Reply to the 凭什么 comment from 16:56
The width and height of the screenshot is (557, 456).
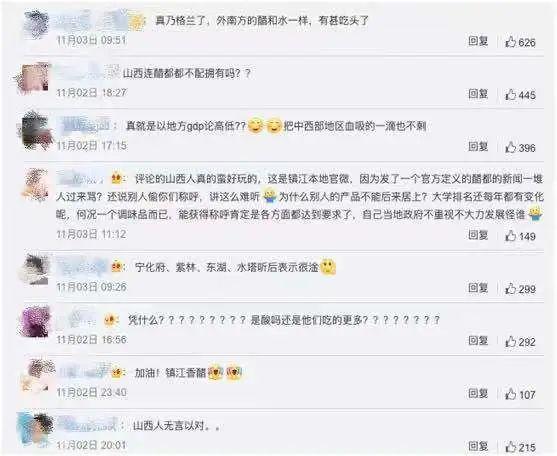point(478,341)
